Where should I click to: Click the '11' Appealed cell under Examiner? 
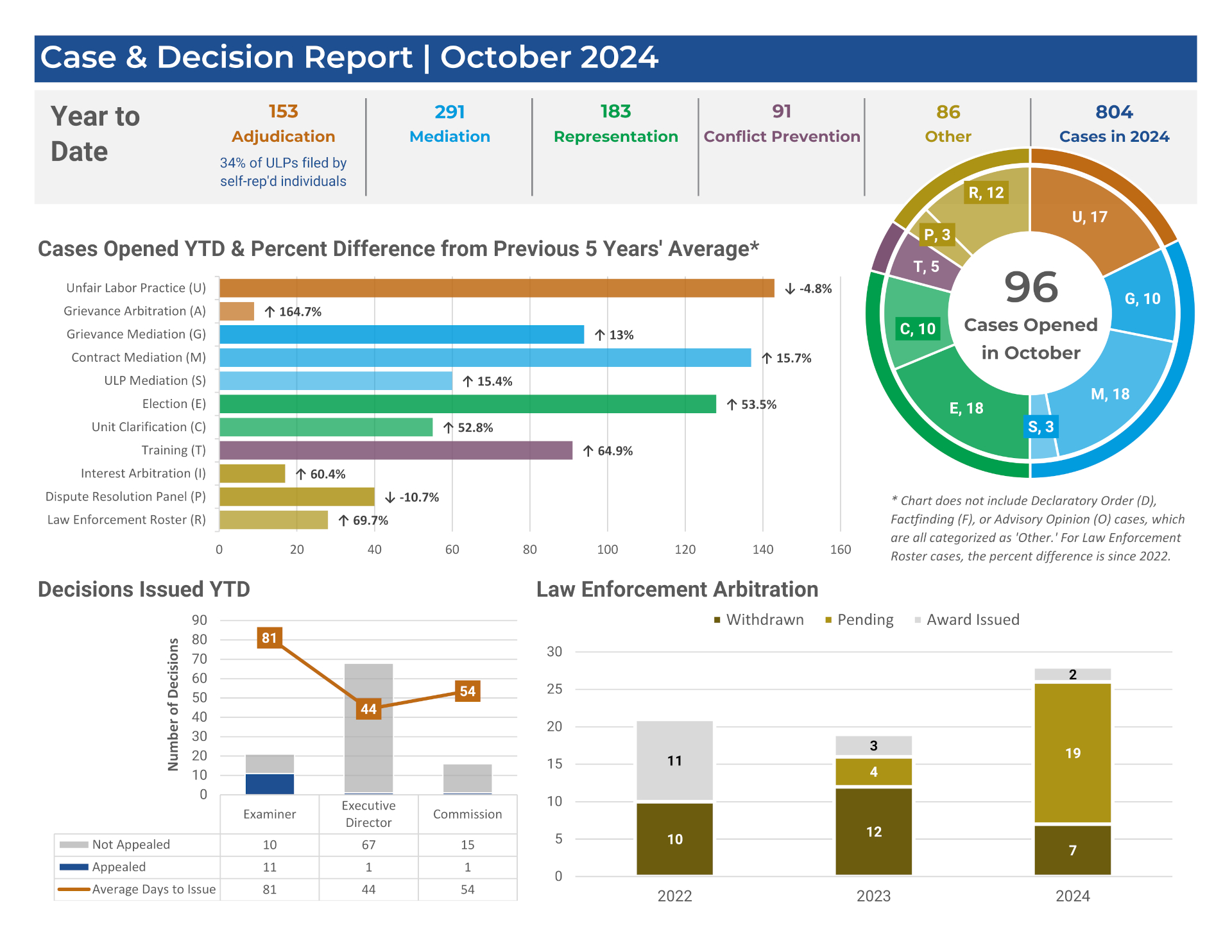[269, 867]
